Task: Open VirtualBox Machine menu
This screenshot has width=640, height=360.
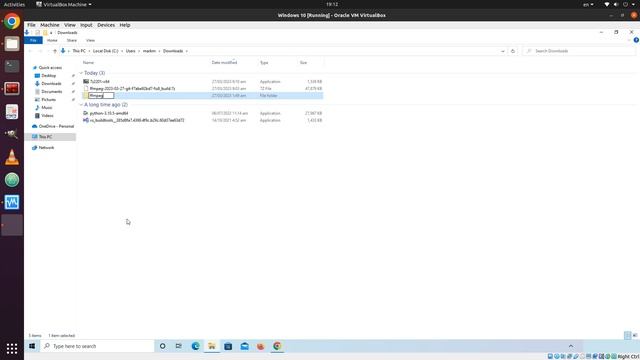Action: 50,25
